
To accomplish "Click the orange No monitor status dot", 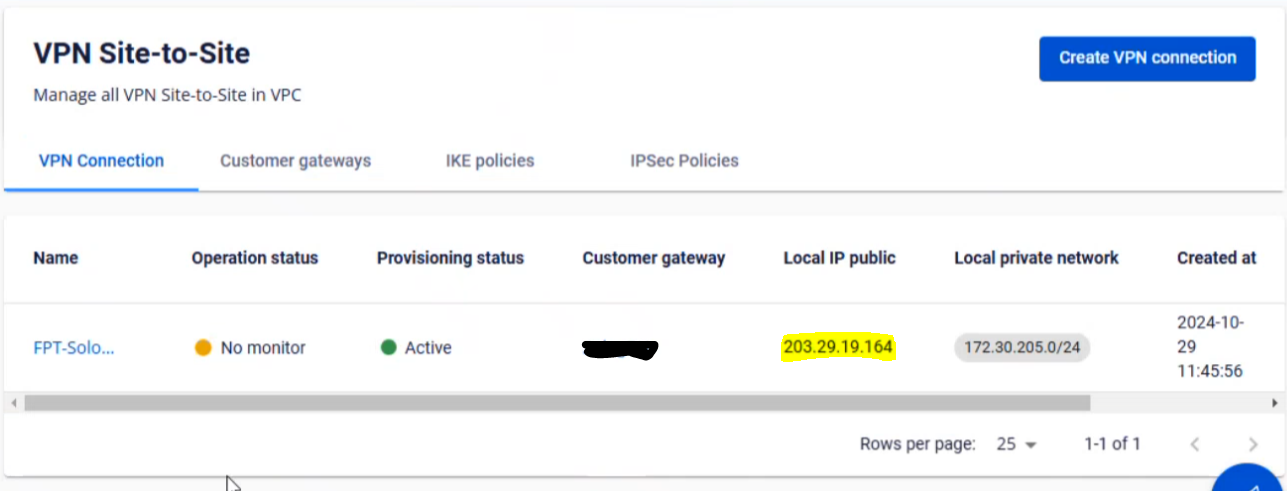I will coord(203,348).
